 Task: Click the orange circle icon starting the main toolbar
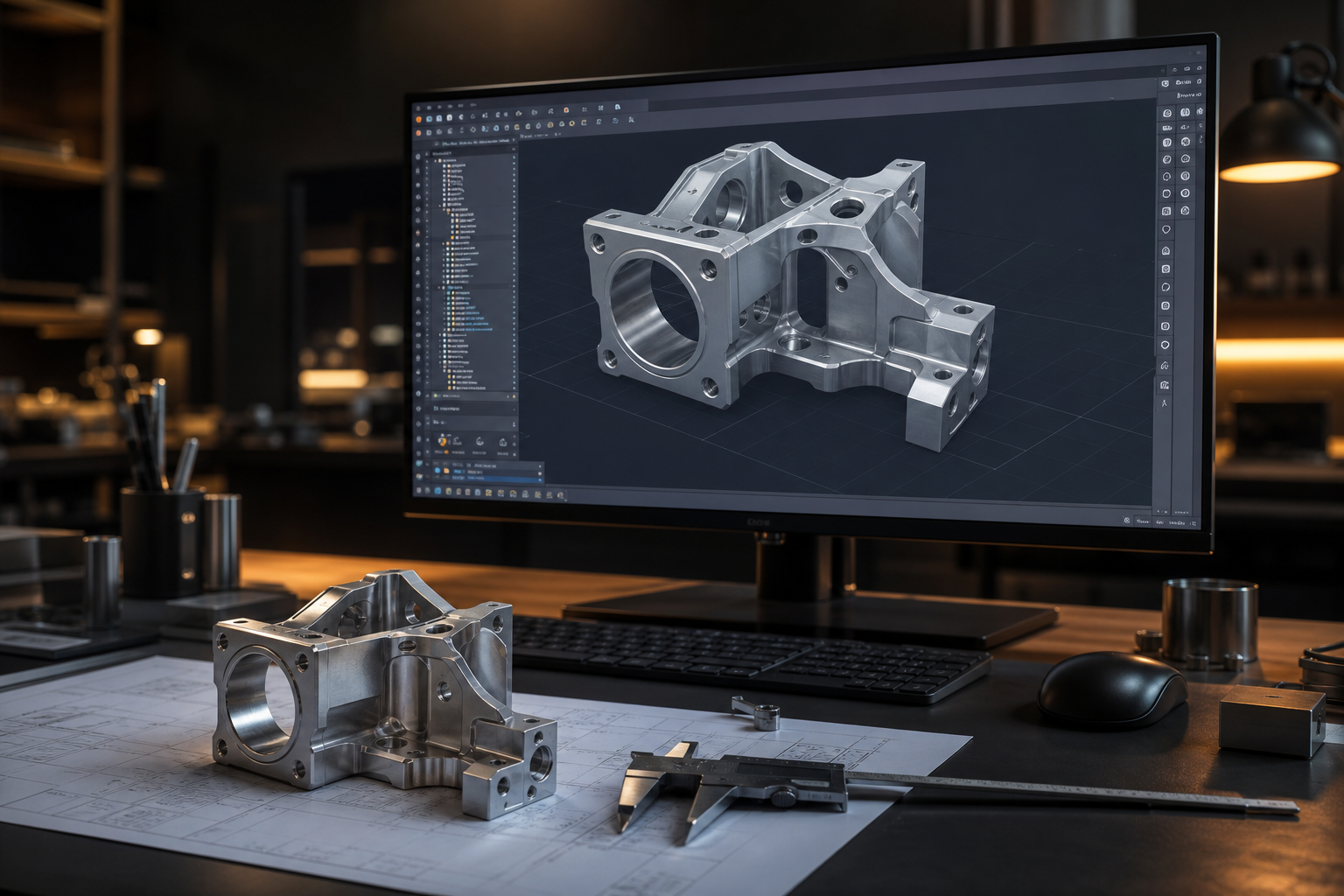(x=418, y=120)
